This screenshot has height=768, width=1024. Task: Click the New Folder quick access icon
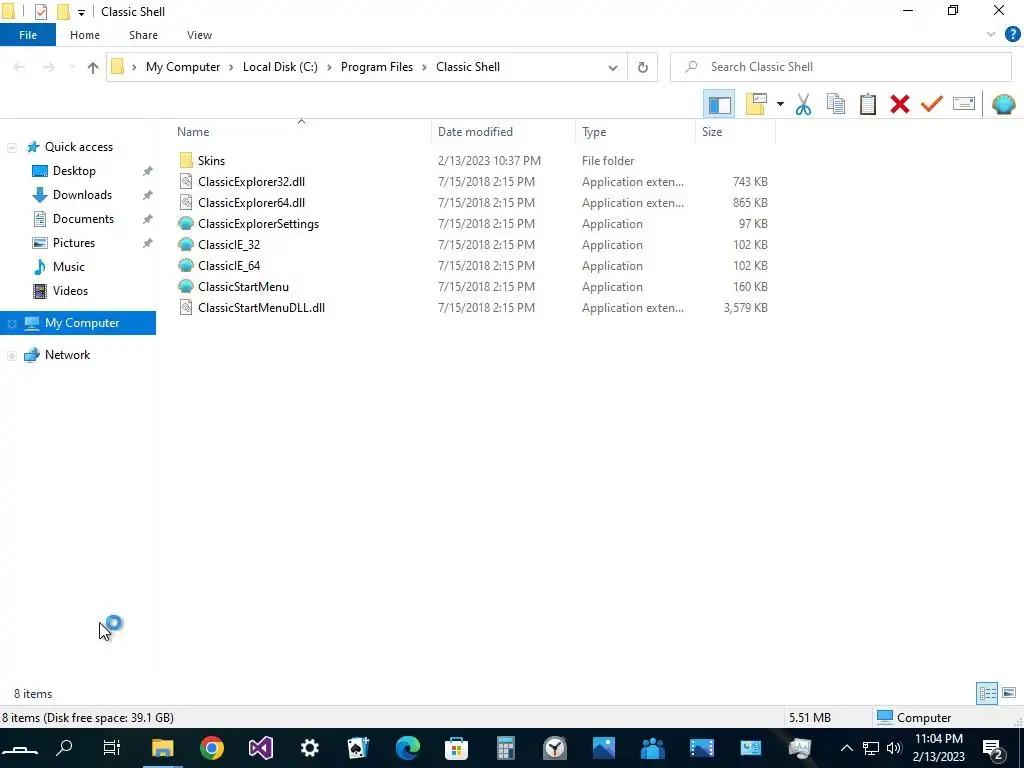tap(63, 12)
